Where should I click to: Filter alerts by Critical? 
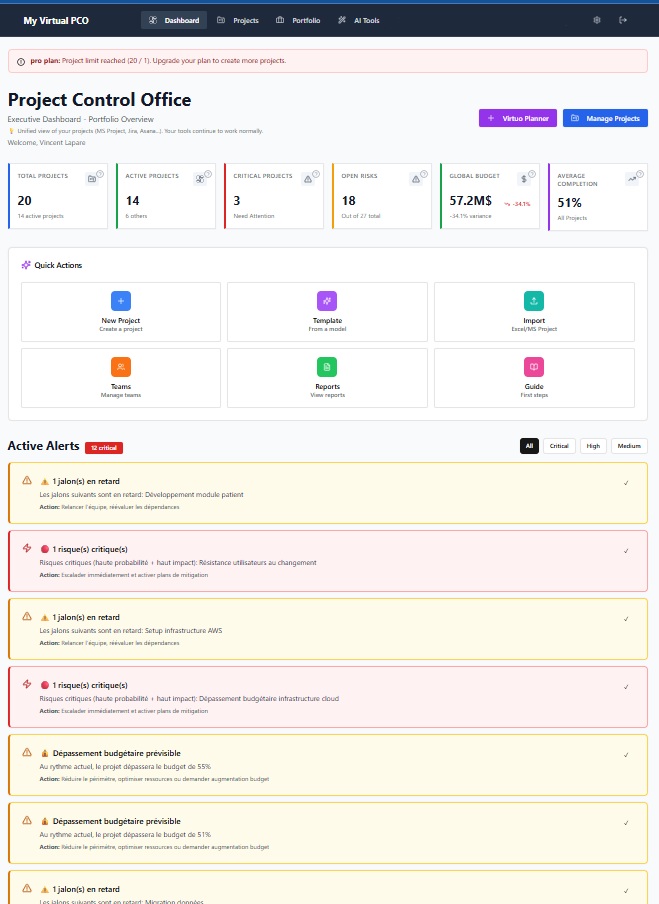click(559, 446)
